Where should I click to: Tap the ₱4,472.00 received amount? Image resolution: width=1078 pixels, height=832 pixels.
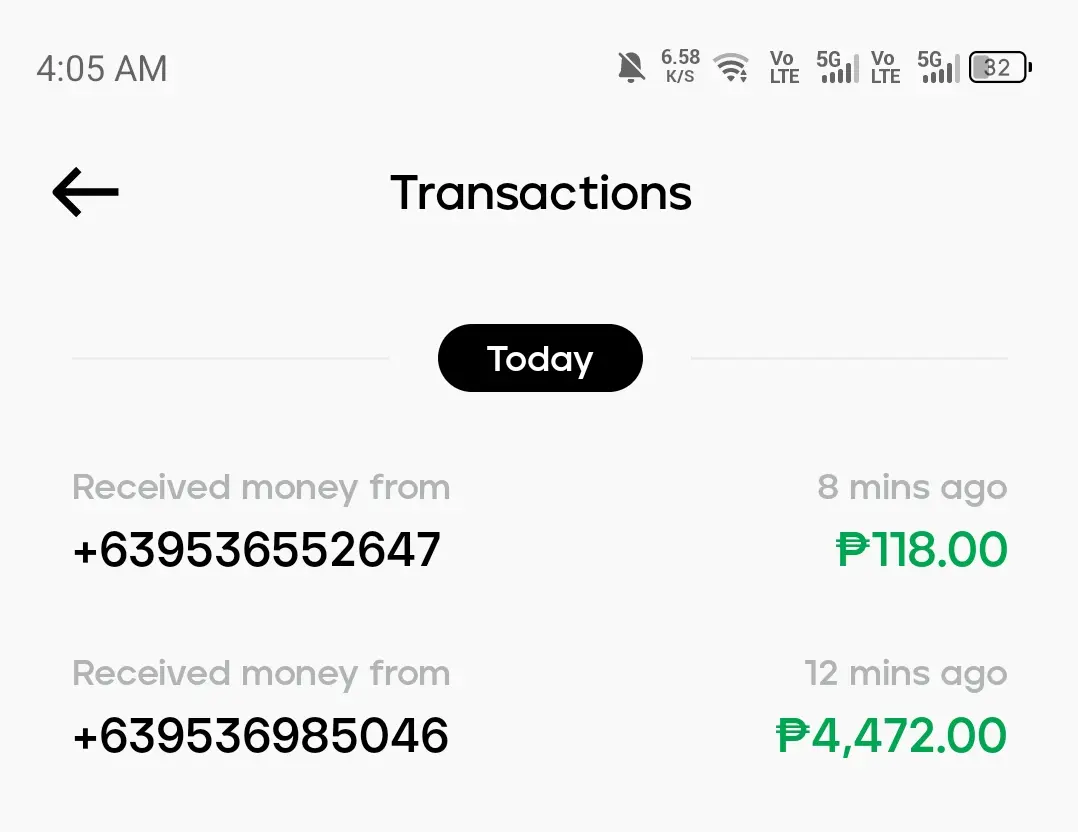click(x=892, y=736)
